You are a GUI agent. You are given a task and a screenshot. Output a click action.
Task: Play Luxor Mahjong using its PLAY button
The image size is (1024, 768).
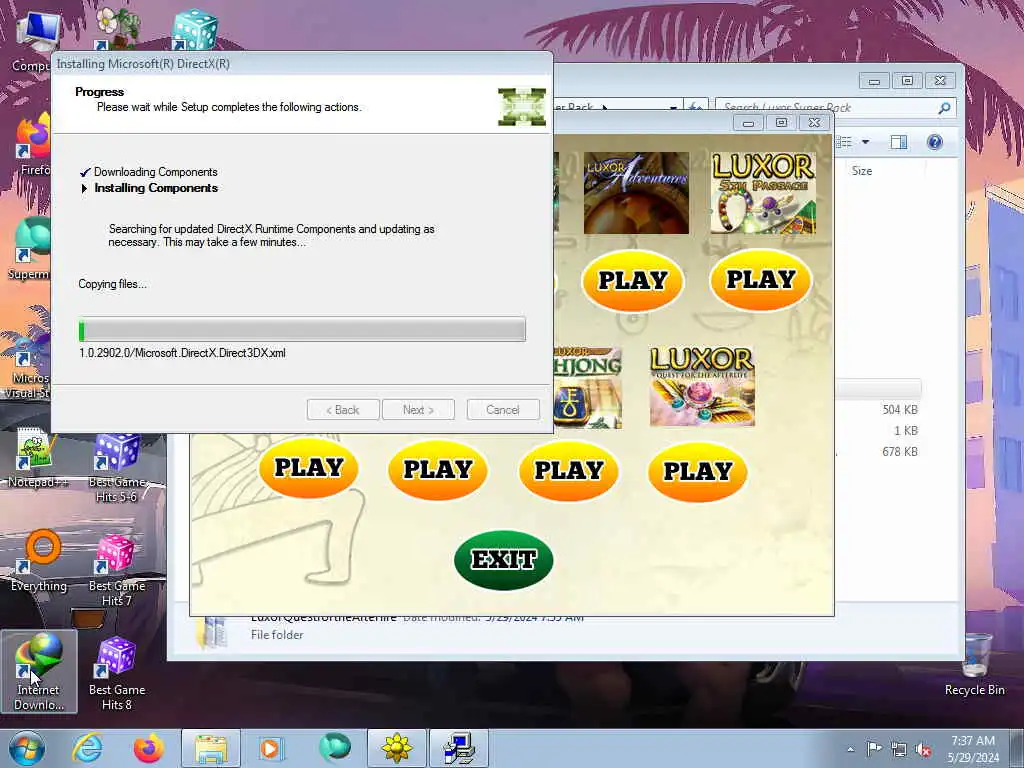pyautogui.click(x=568, y=470)
